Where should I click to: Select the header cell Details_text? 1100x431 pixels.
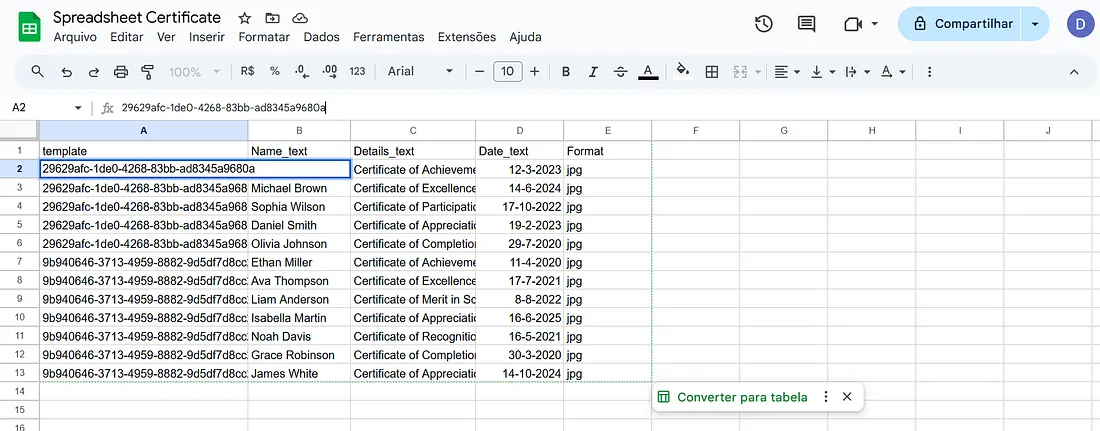coord(413,151)
